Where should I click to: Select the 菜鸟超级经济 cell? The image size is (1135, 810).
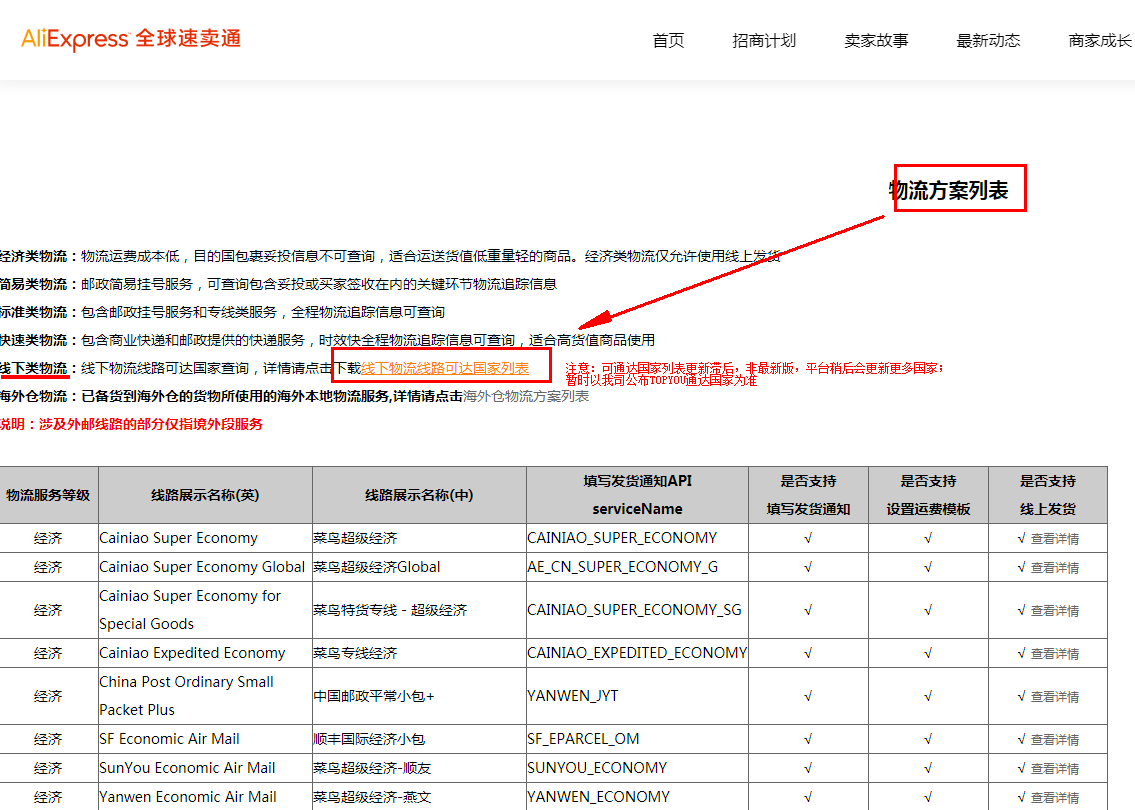419,538
